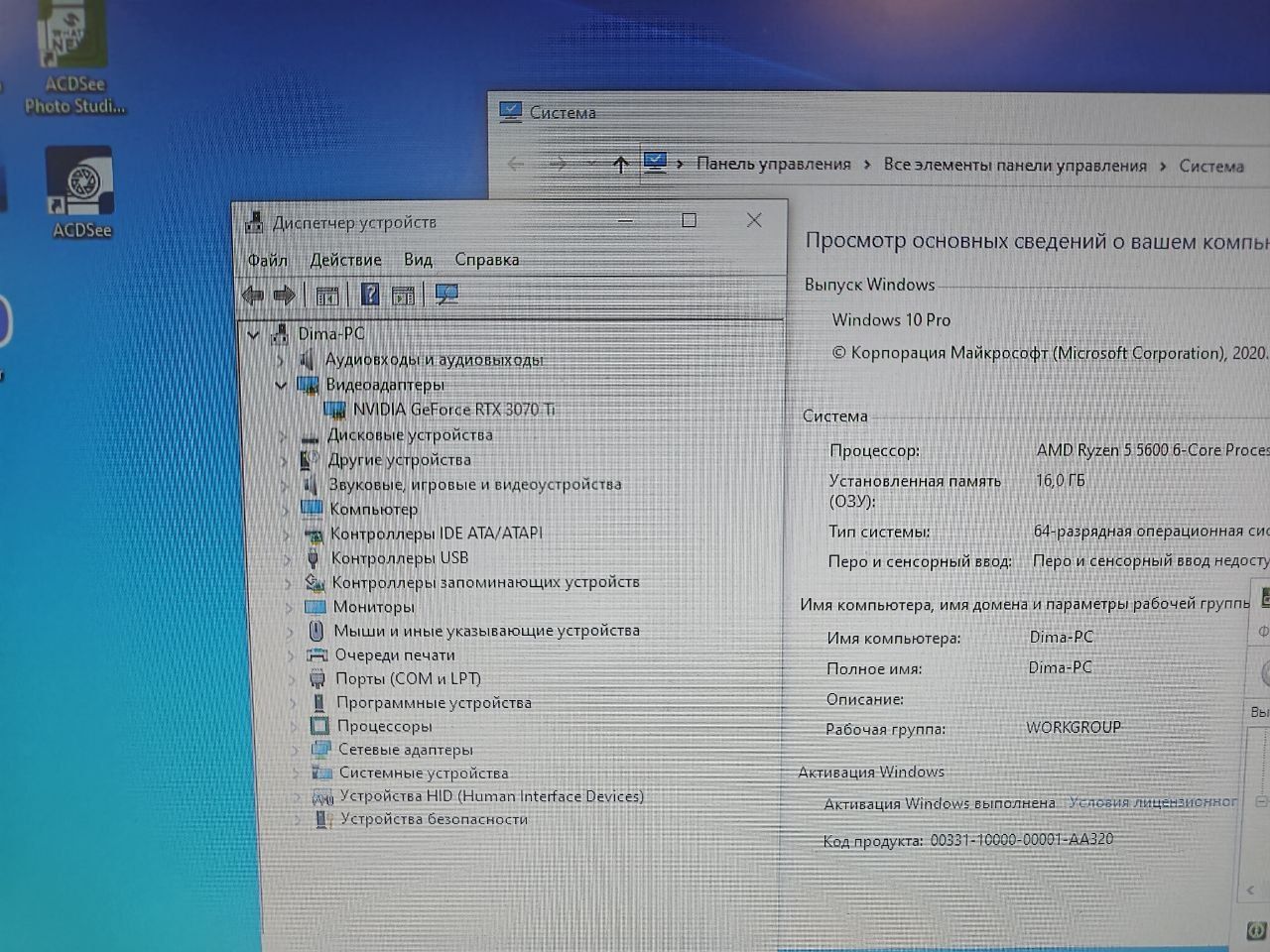Expand the Сетевые адаптеры branch arrow
1270x952 pixels.
click(296, 750)
